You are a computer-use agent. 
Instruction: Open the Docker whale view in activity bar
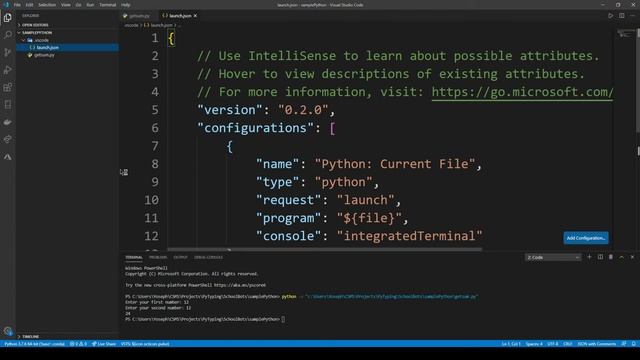click(8, 122)
